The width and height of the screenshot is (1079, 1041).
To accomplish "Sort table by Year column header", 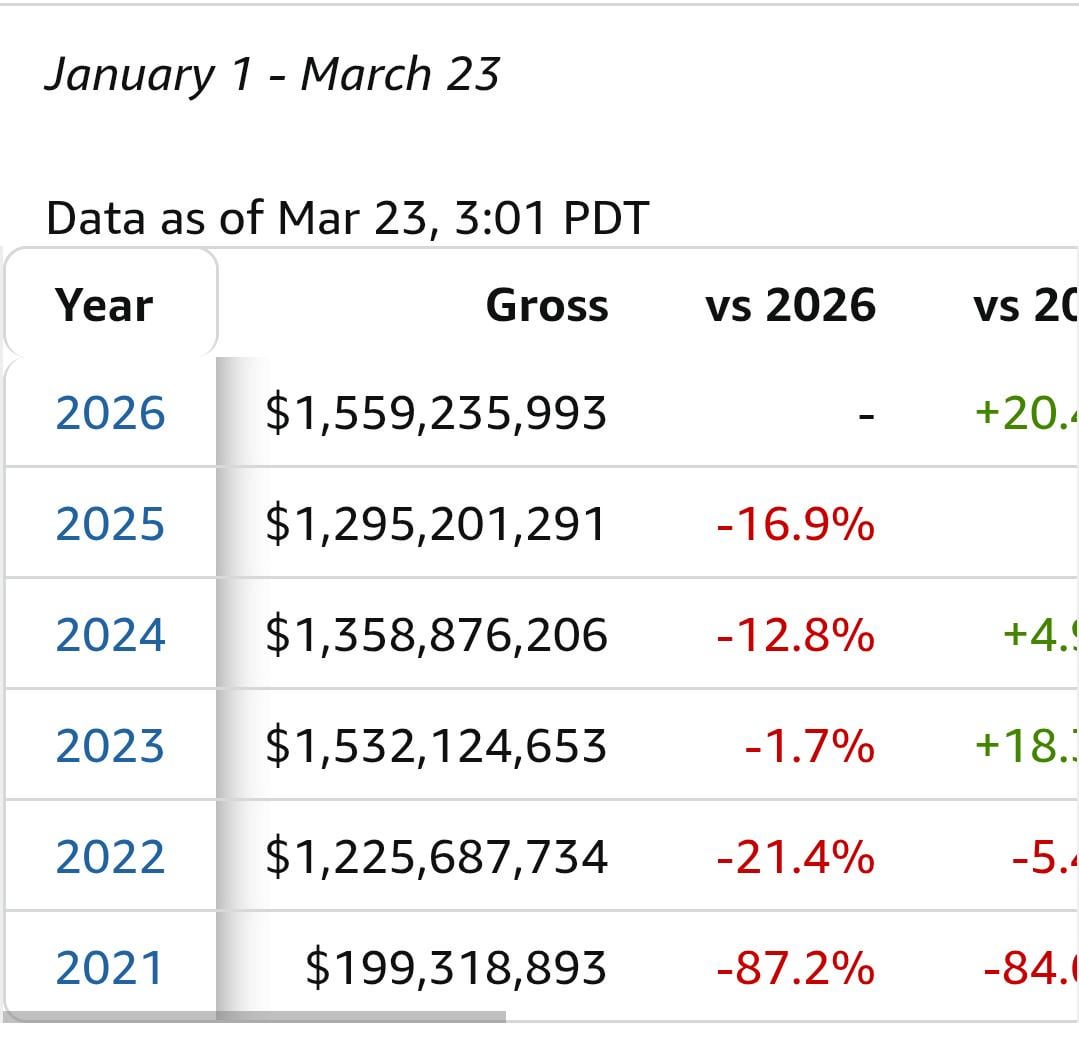I will tap(104, 305).
